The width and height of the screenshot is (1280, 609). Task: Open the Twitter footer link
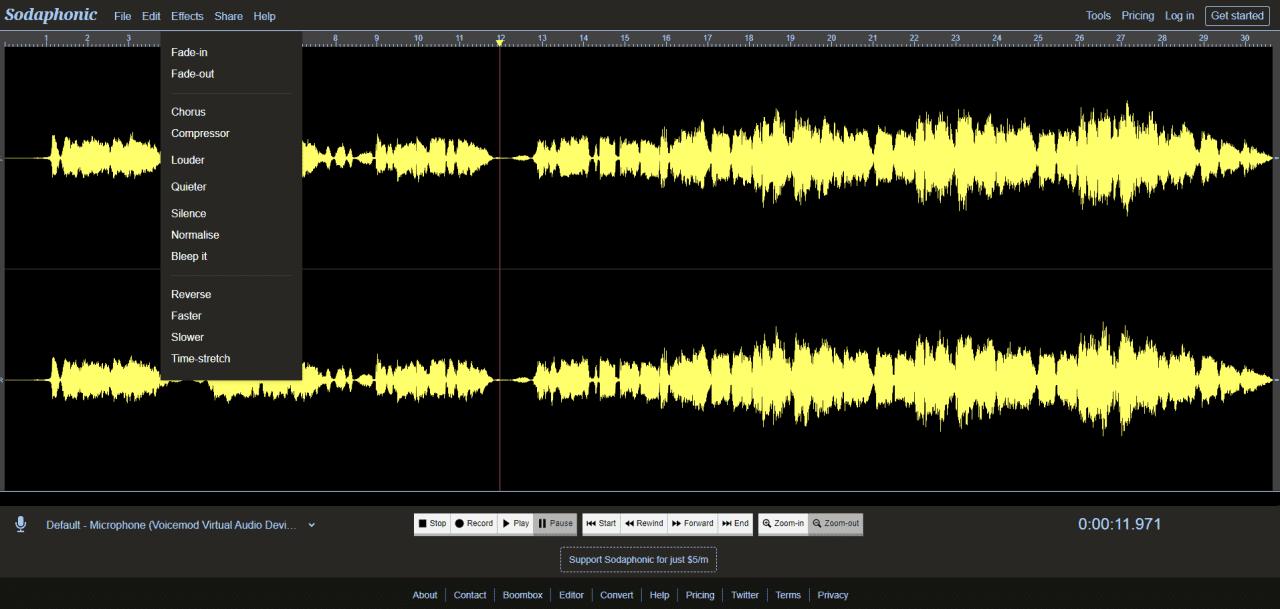click(x=745, y=595)
